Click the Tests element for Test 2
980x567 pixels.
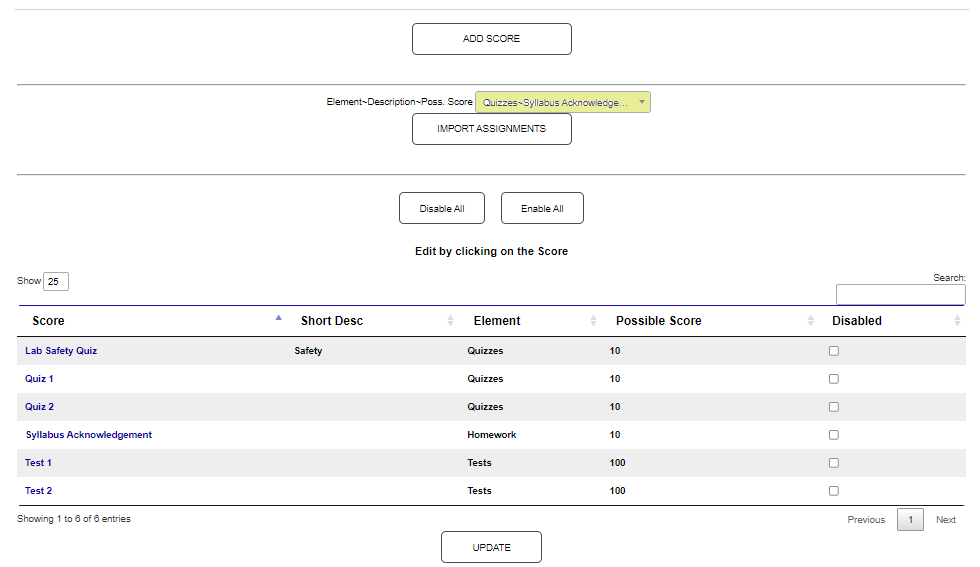point(479,491)
